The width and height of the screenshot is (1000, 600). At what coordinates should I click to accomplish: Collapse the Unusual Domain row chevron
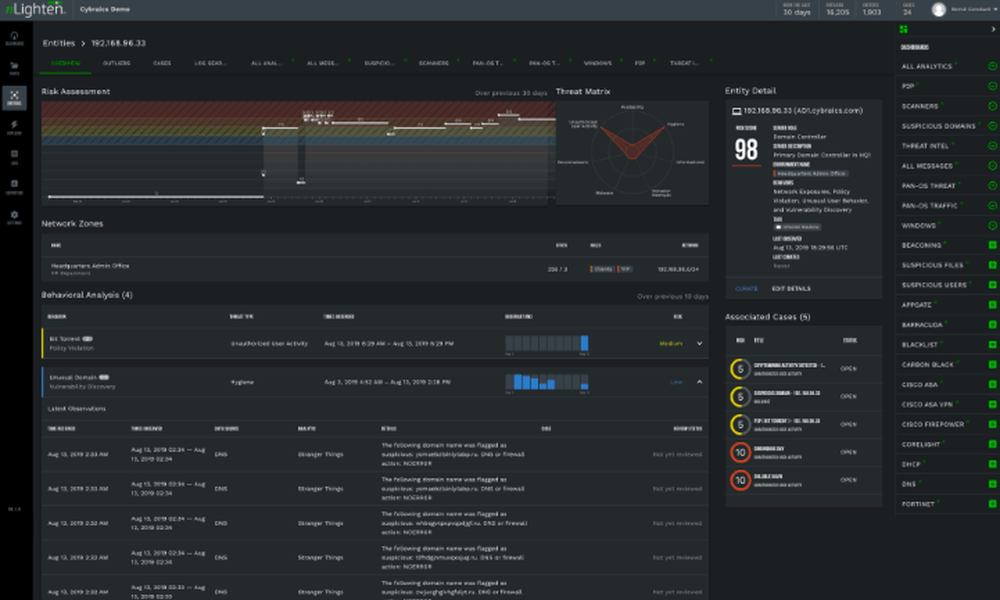pos(699,381)
